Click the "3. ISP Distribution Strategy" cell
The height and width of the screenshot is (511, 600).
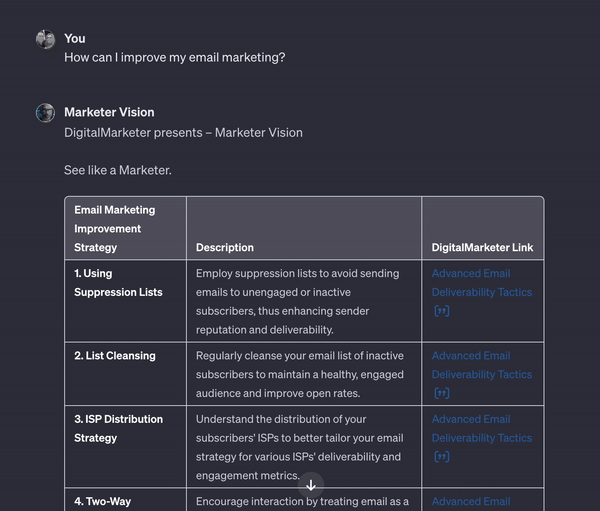(118, 428)
